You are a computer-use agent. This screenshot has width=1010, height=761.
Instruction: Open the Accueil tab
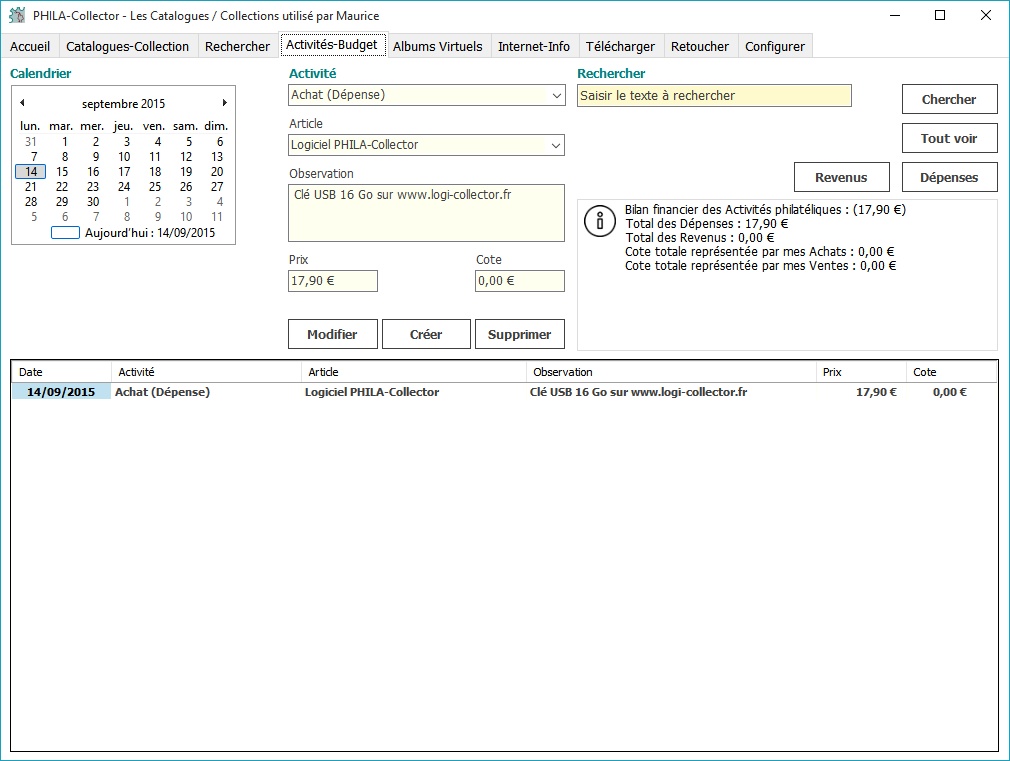[30, 46]
